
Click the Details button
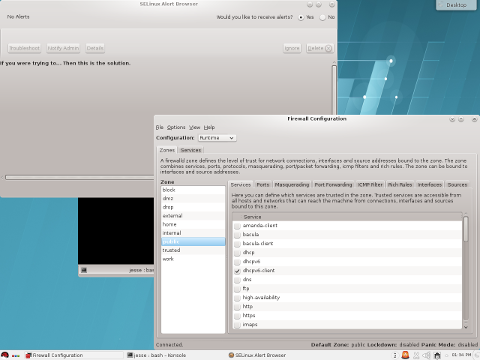click(x=95, y=48)
